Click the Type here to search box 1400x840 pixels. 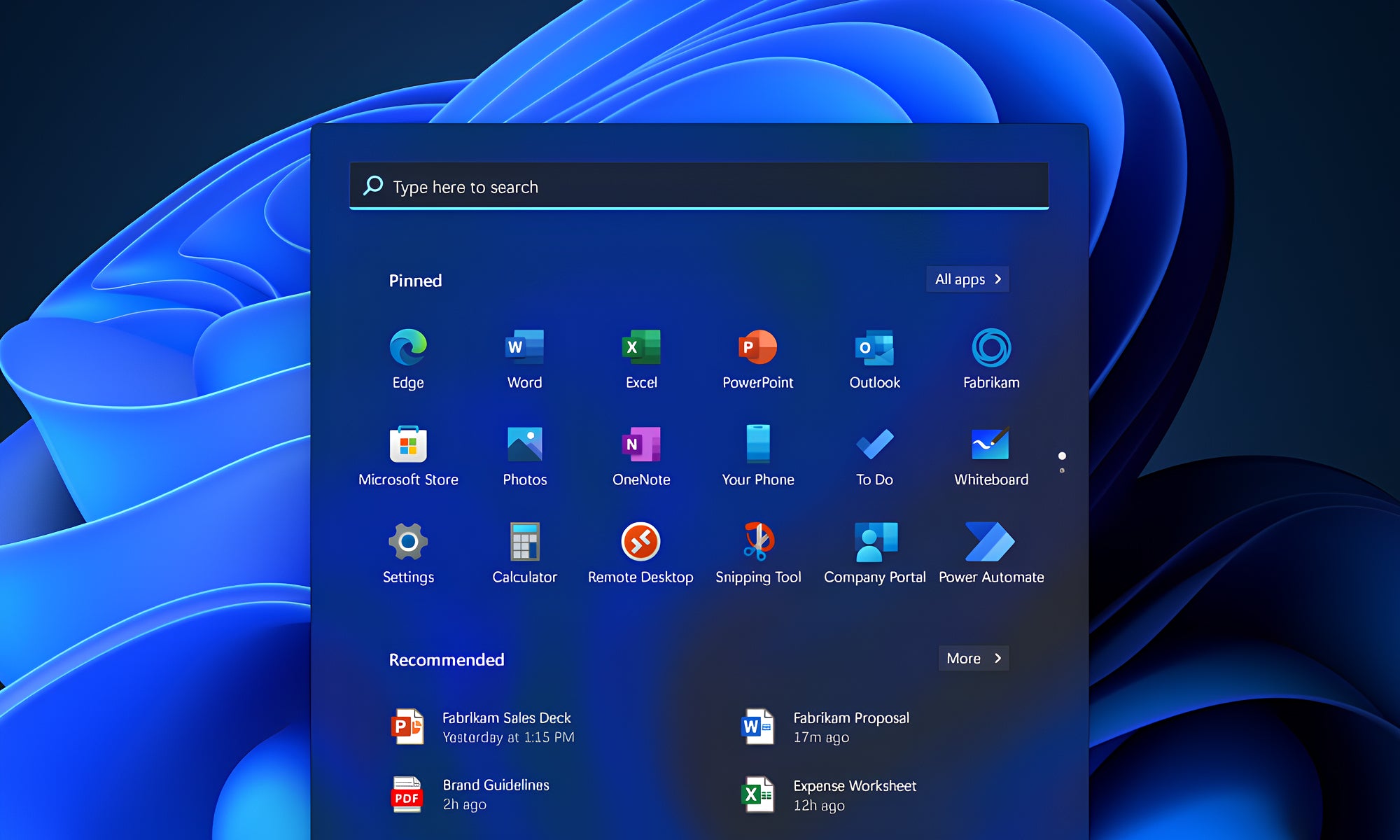pos(699,187)
